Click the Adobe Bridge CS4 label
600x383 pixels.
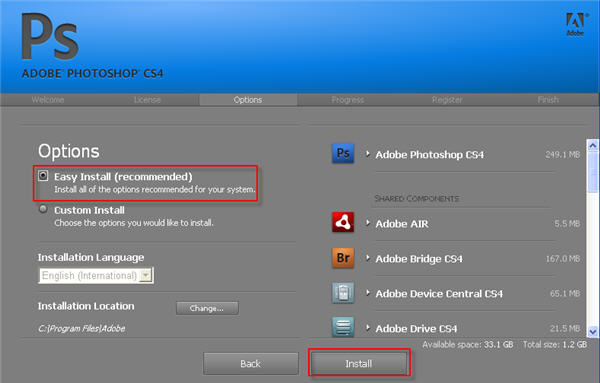(419, 259)
